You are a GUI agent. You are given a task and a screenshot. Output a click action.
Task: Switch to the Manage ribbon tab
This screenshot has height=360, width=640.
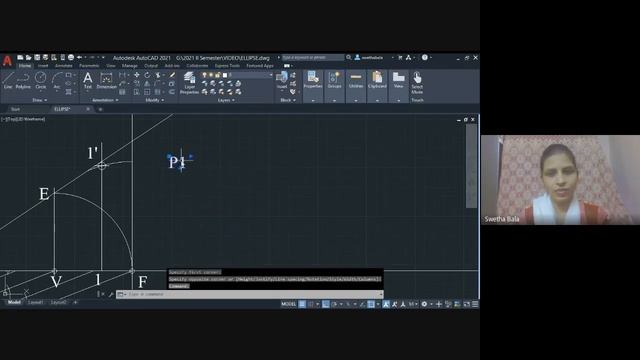click(130, 66)
